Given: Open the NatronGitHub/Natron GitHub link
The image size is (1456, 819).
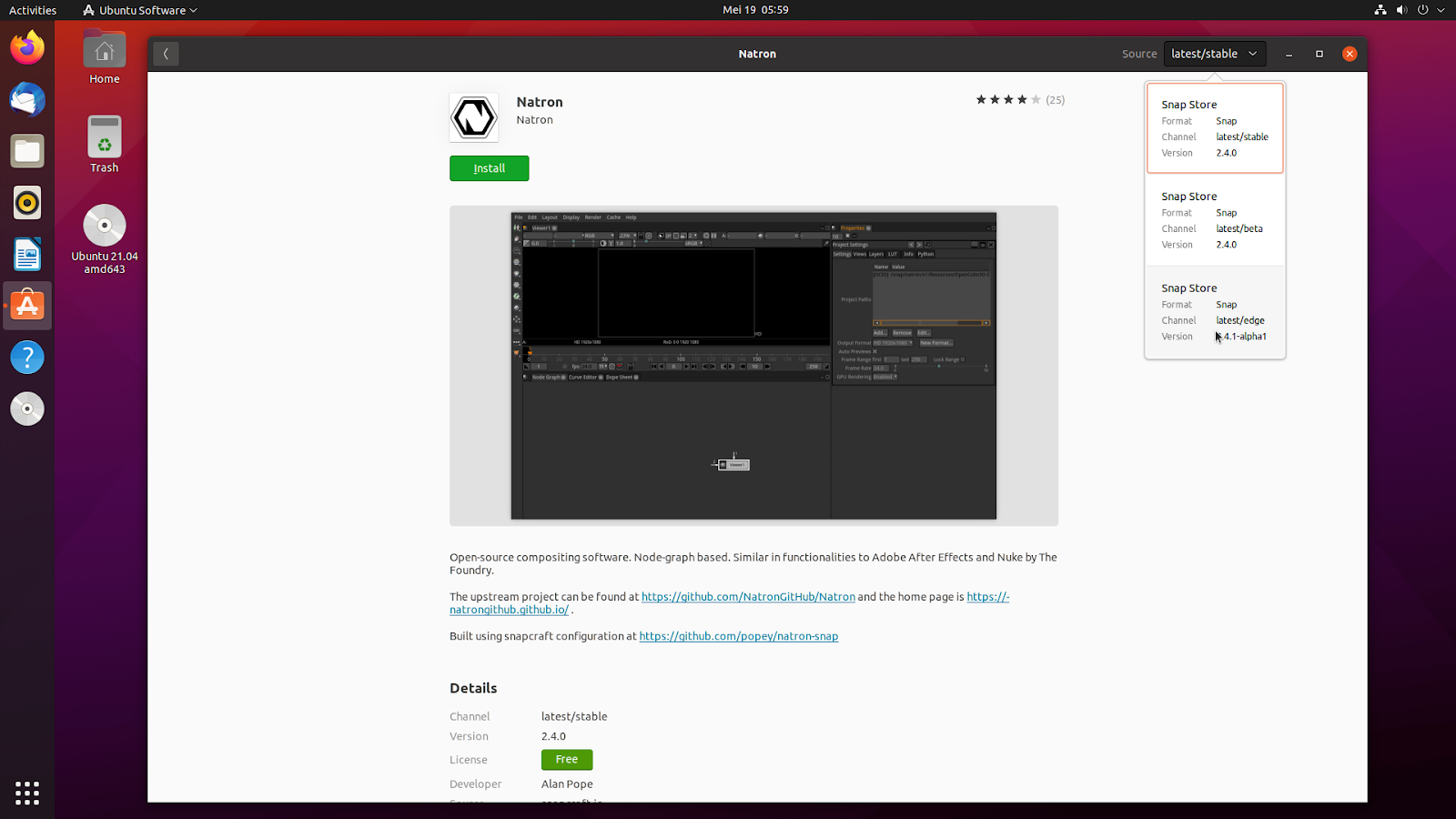Looking at the screenshot, I should (748, 597).
